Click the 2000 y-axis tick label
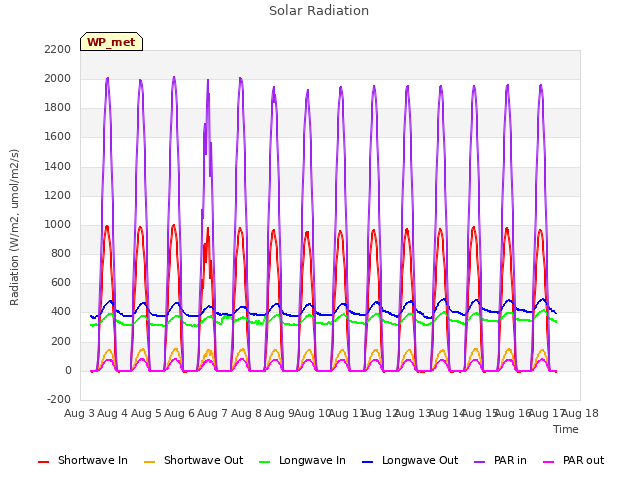640x480 pixels. pos(58,78)
